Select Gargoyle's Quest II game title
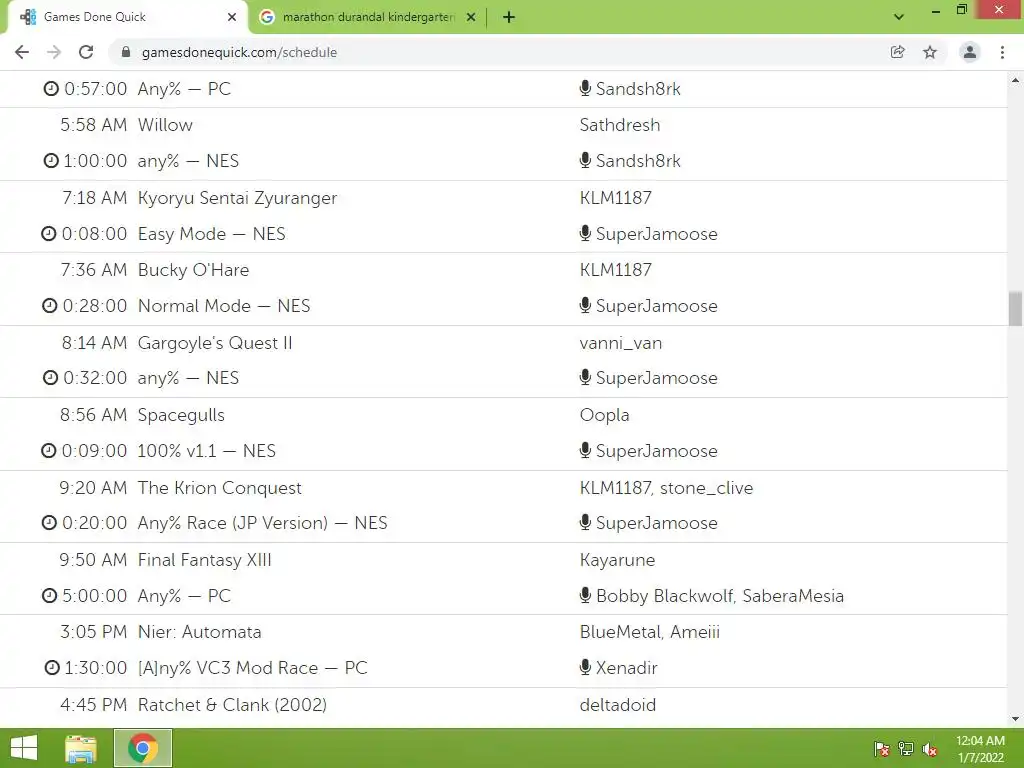 pos(215,343)
